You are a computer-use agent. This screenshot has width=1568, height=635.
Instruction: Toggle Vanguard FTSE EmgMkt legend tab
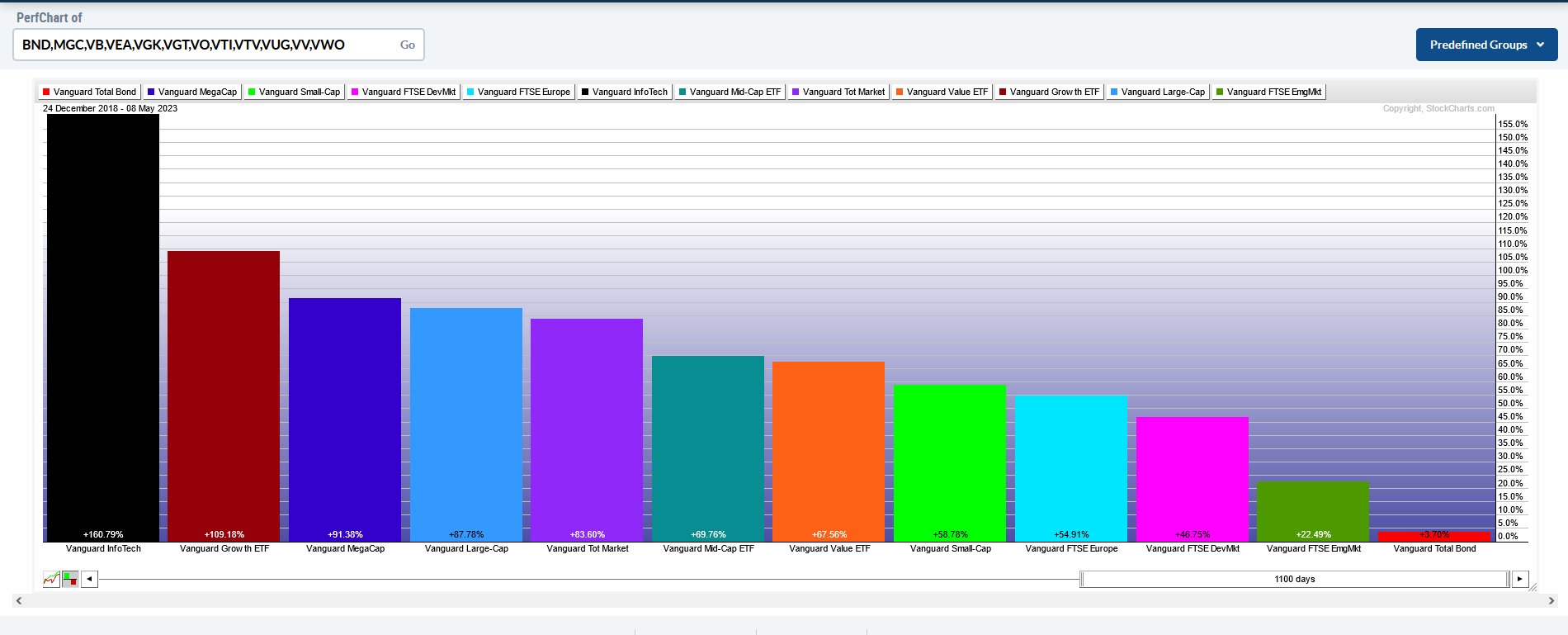click(x=1268, y=92)
